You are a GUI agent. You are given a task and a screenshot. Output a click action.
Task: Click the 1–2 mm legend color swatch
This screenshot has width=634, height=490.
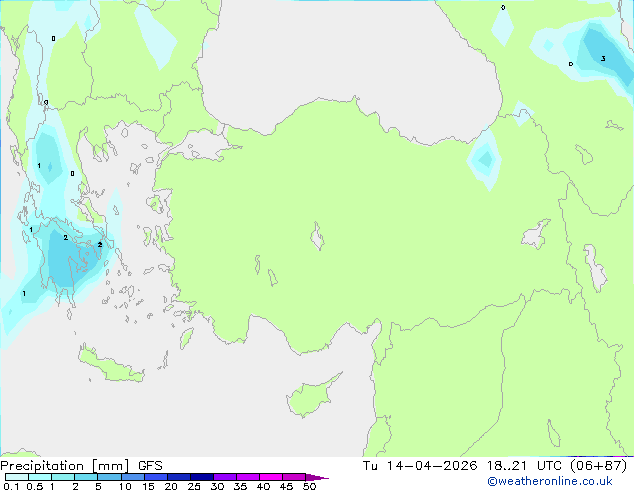(x=63, y=477)
